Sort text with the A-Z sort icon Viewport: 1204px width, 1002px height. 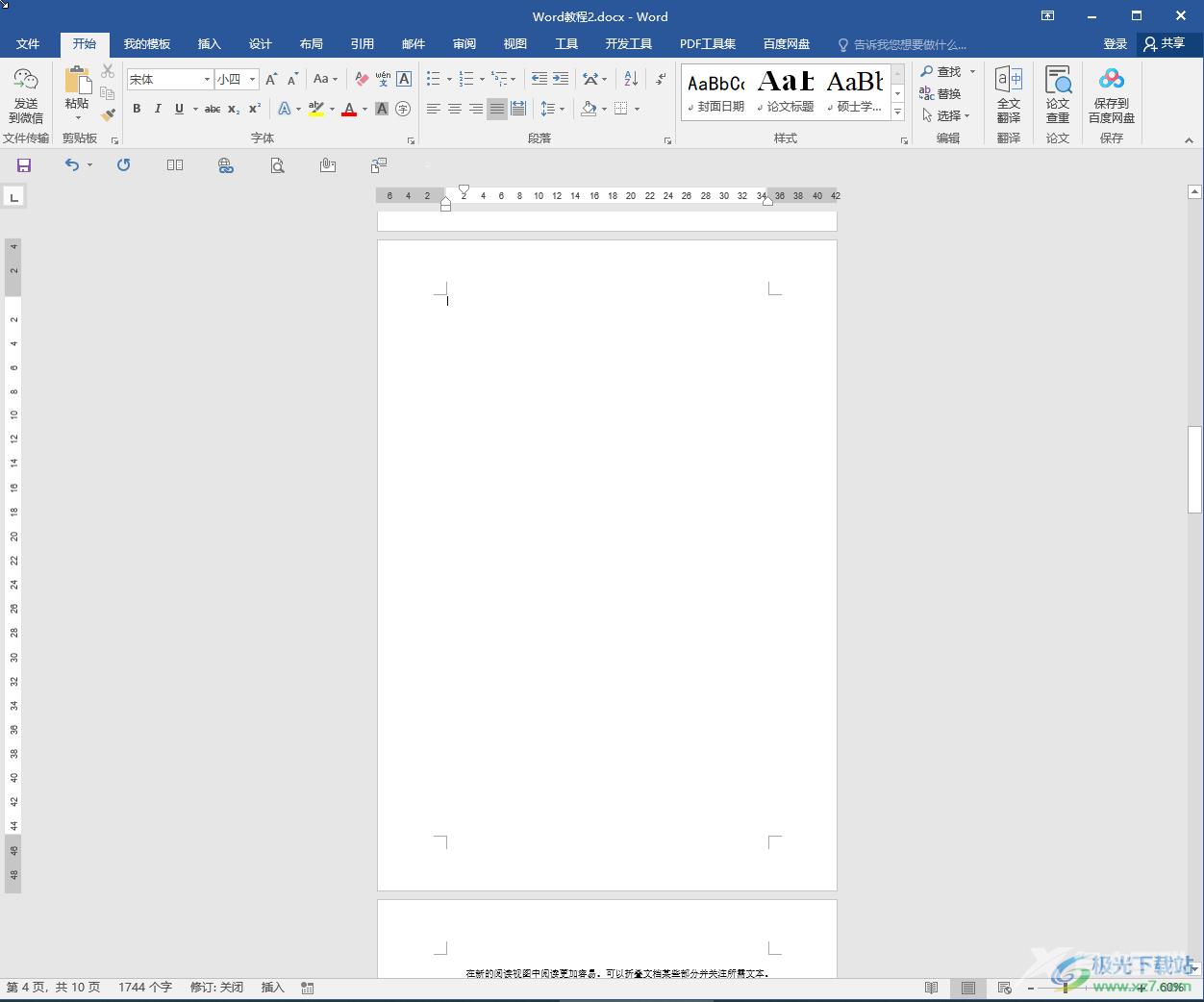(631, 79)
